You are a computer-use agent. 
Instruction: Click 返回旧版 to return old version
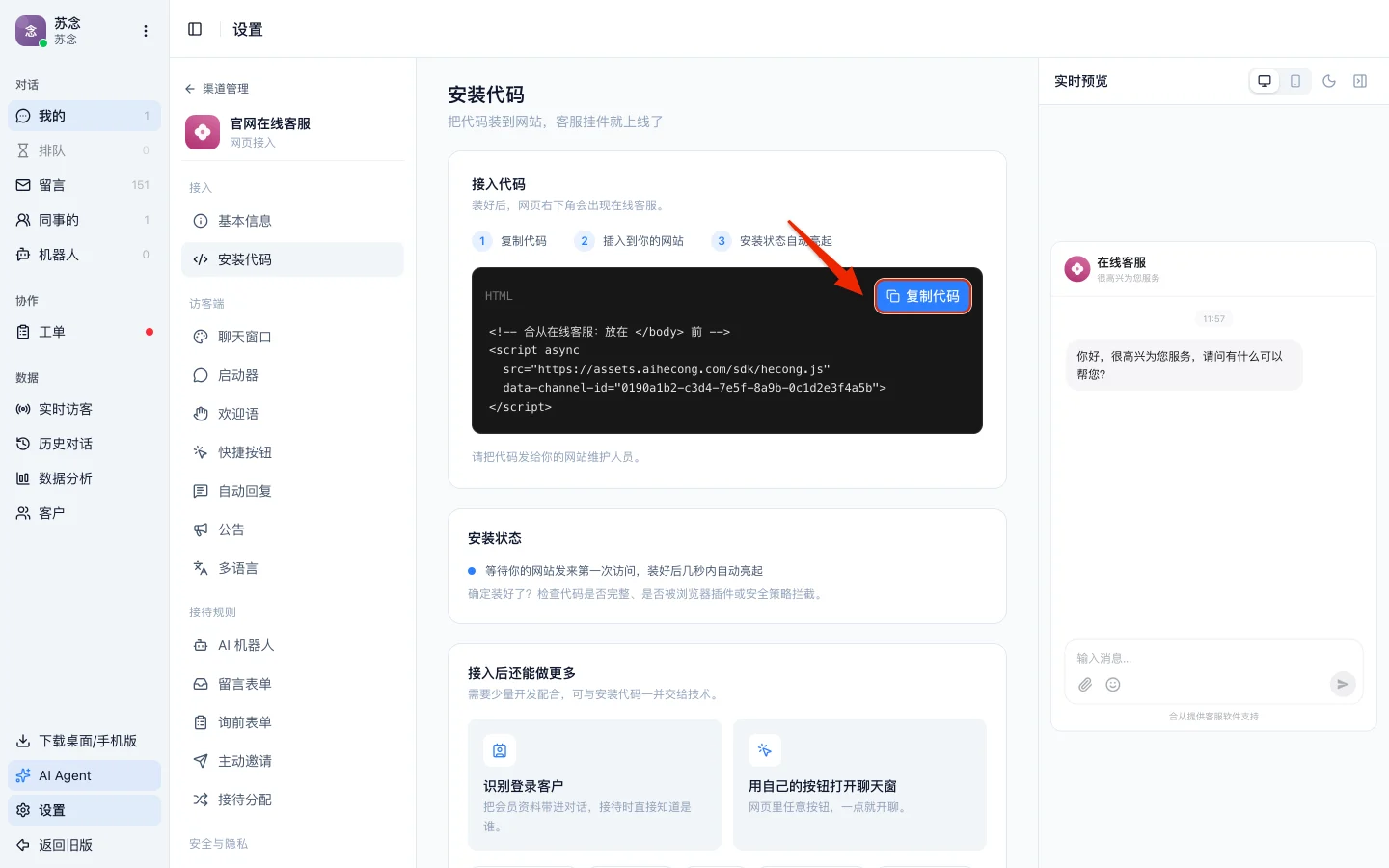coord(84,845)
